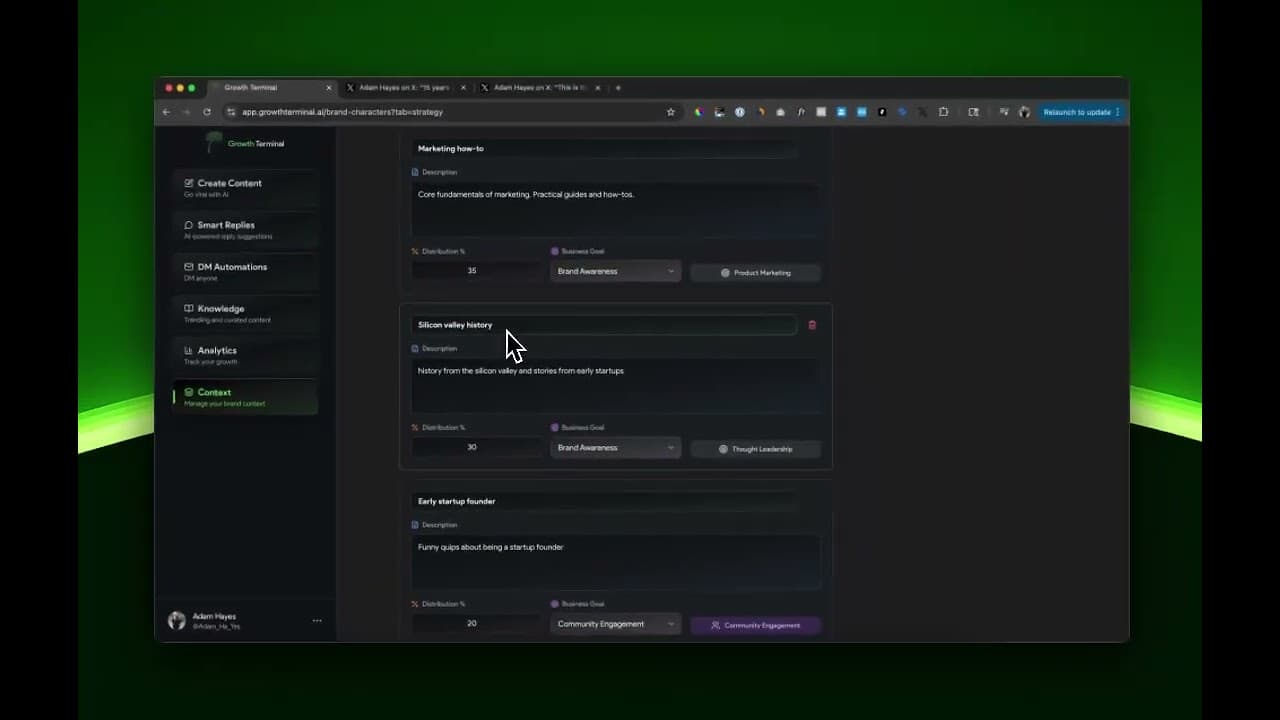Open browser extensions puzzle icon
Viewport: 1280px width, 720px height.
point(943,112)
